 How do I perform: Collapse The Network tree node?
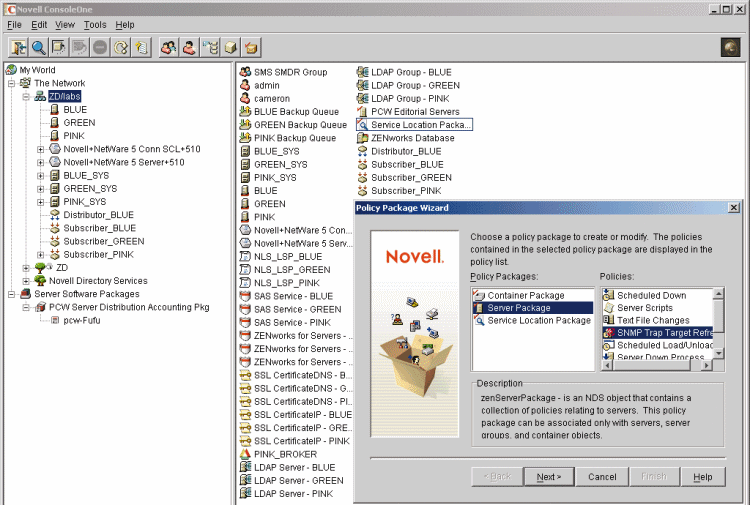11,83
